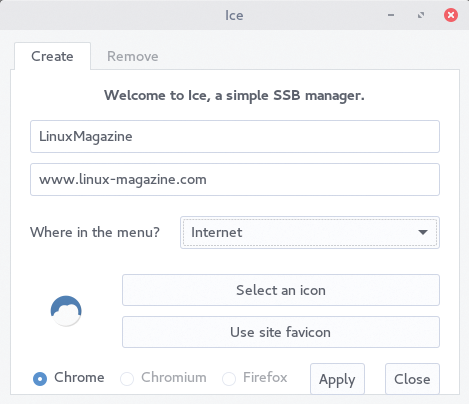The width and height of the screenshot is (469, 404).
Task: Click the dropdown arrow beside Internet
Action: [423, 232]
